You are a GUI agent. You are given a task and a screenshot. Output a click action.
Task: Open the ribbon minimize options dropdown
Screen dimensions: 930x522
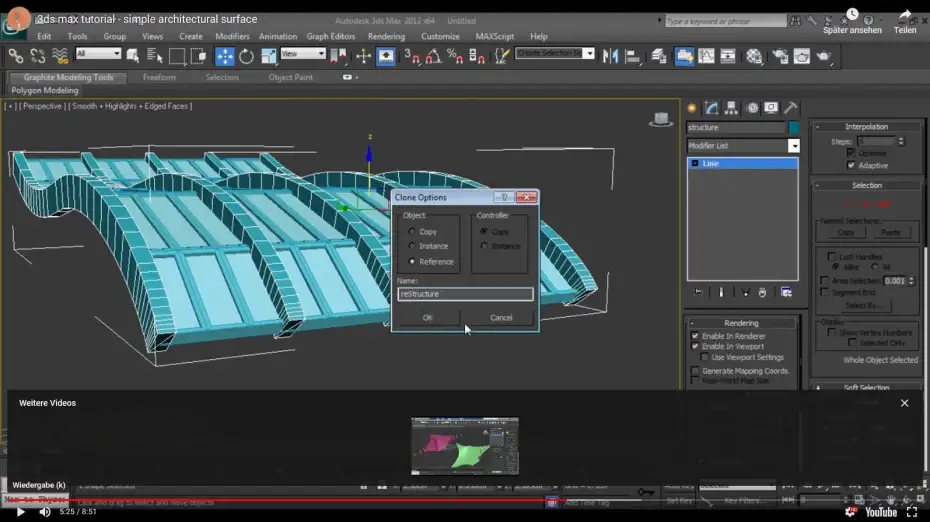350,77
